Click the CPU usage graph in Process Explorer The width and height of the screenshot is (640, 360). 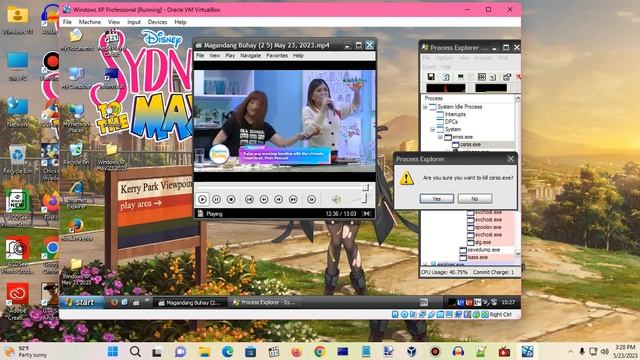[446, 88]
